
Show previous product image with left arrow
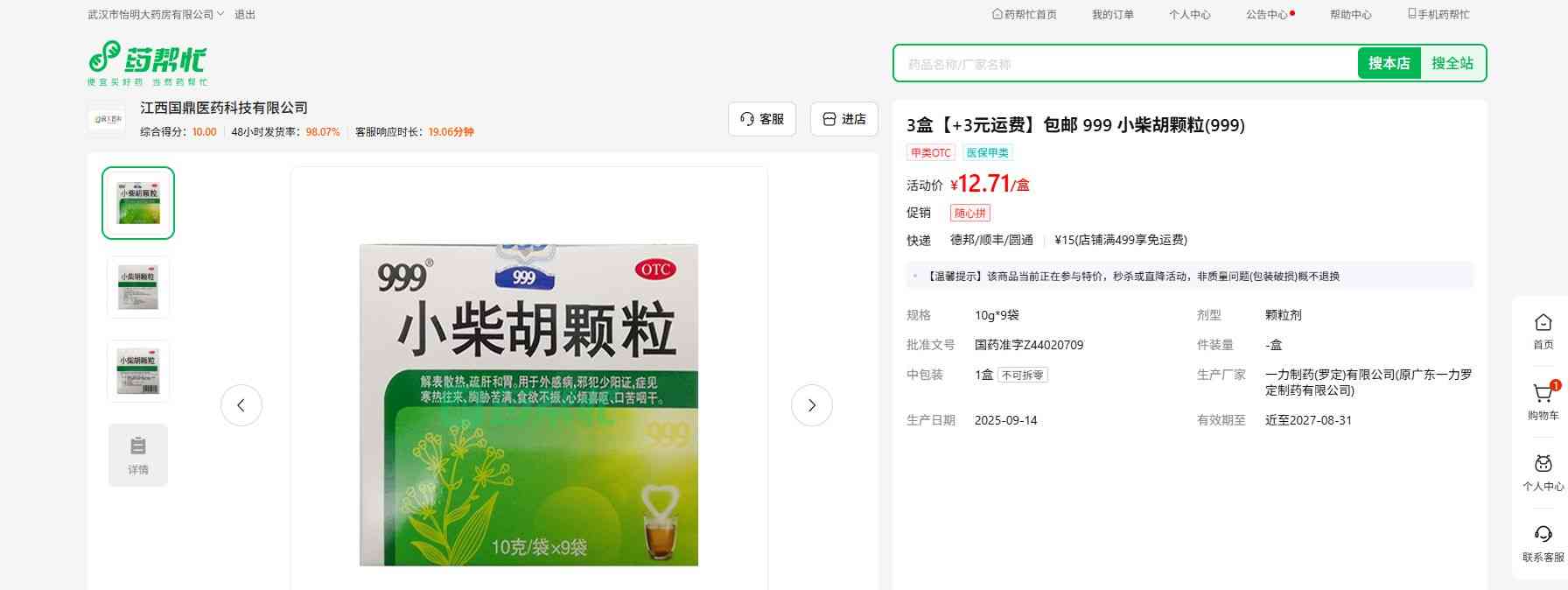(241, 405)
